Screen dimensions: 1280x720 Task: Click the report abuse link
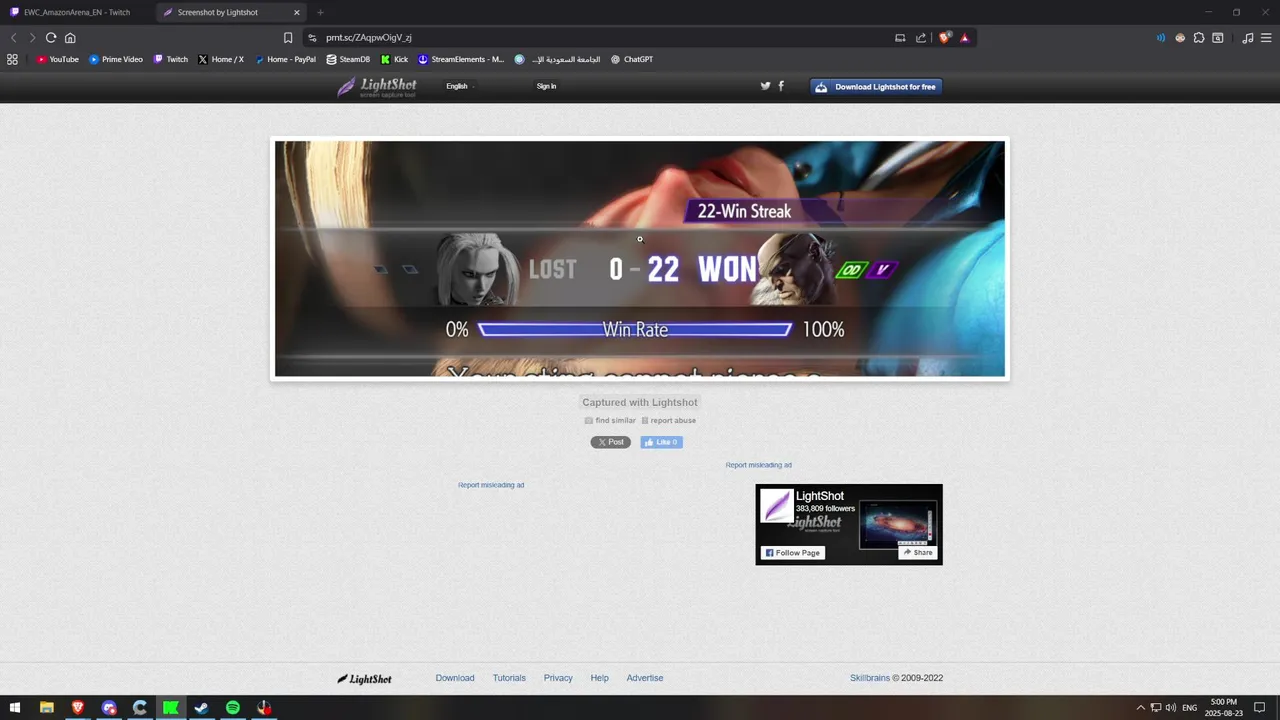[668, 421]
